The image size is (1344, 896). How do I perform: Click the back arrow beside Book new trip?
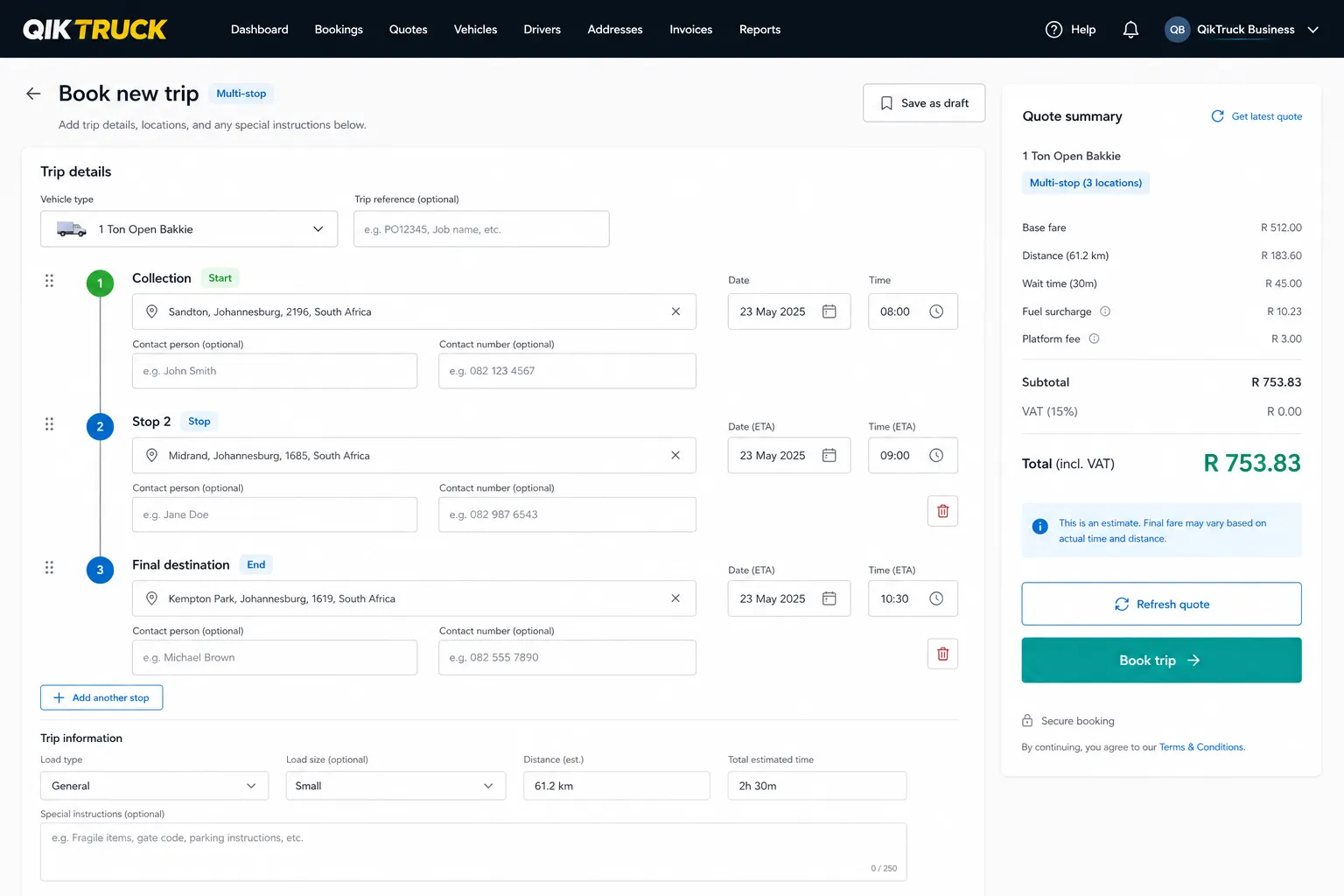[x=33, y=94]
